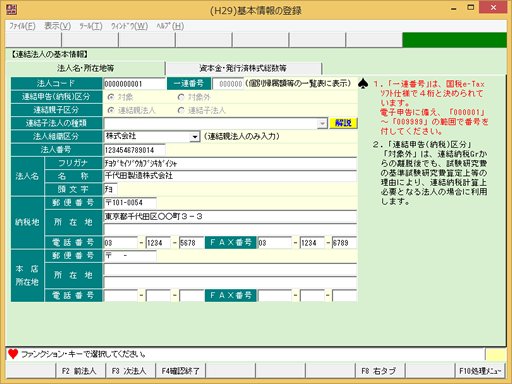Click F3 次法人 function button
This screenshot has height=384, width=512.
pos(130,371)
